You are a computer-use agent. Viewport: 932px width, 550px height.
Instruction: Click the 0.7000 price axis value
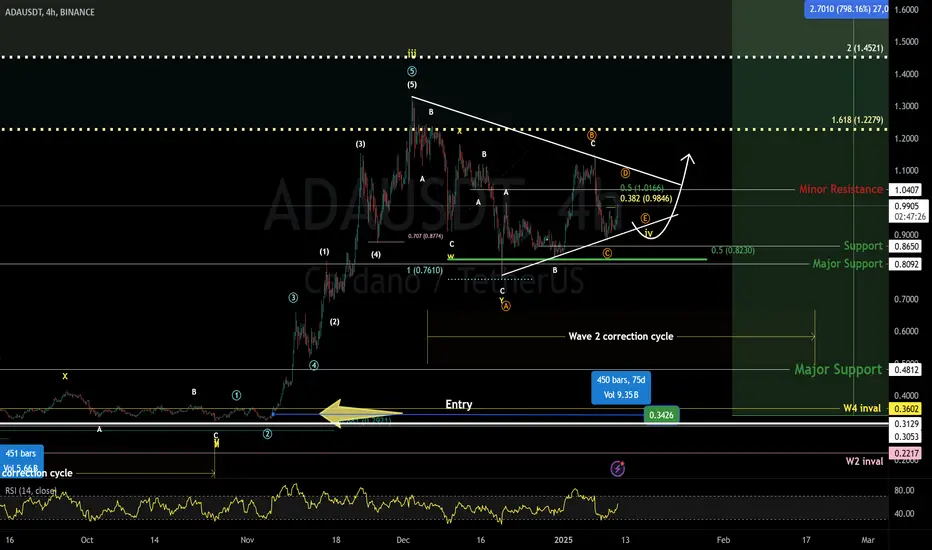(x=906, y=299)
